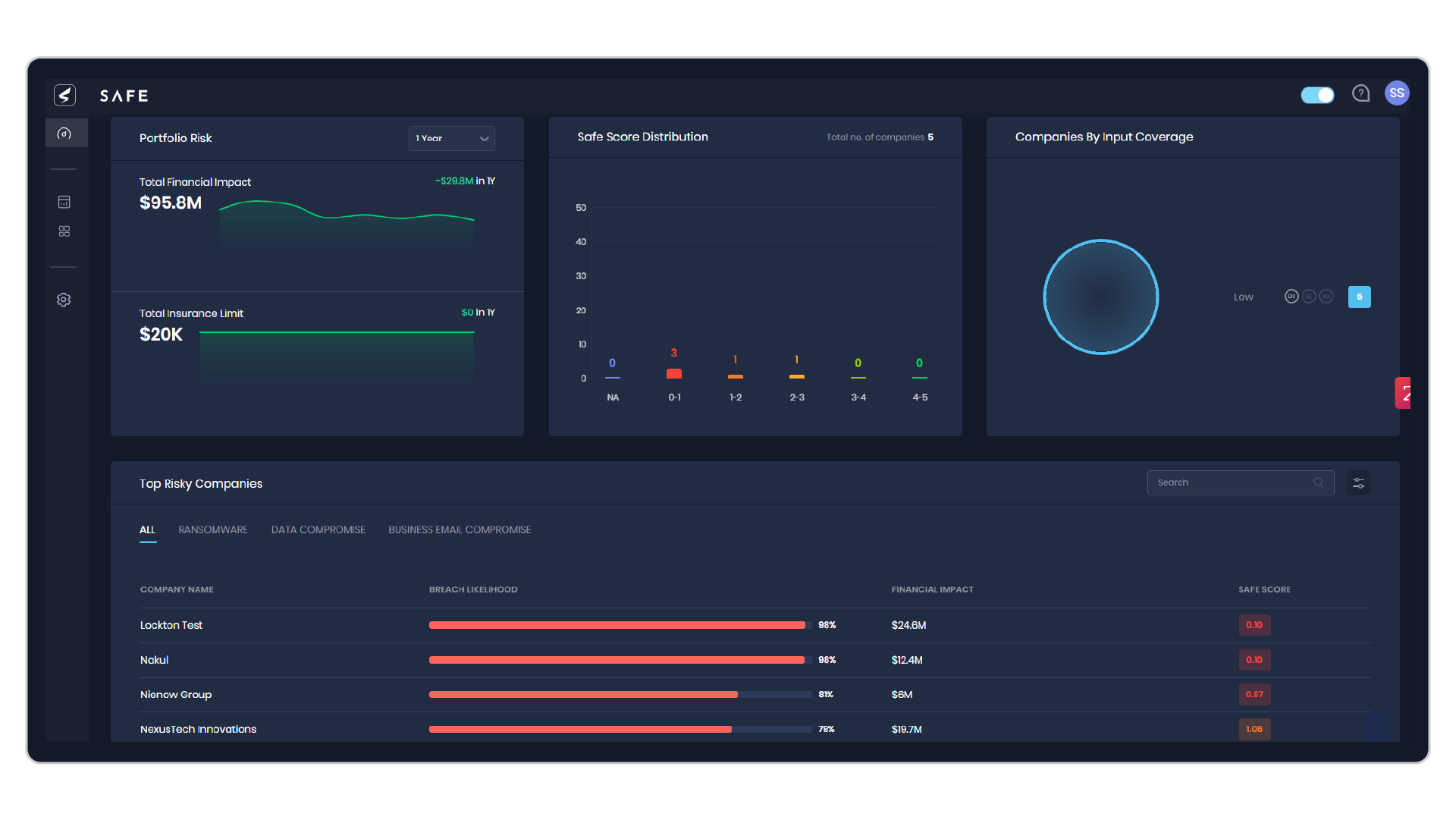Click the 2-3 bar in Safe Score Distribution
Image resolution: width=1456 pixels, height=820 pixels.
point(797,376)
